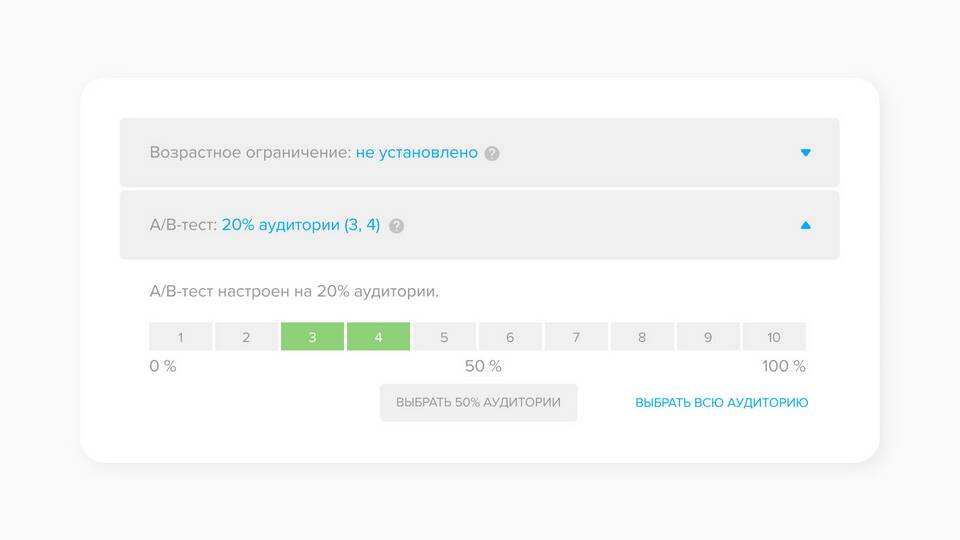The height and width of the screenshot is (540, 960).
Task: Deselect green audience segment 3
Action: 312,337
